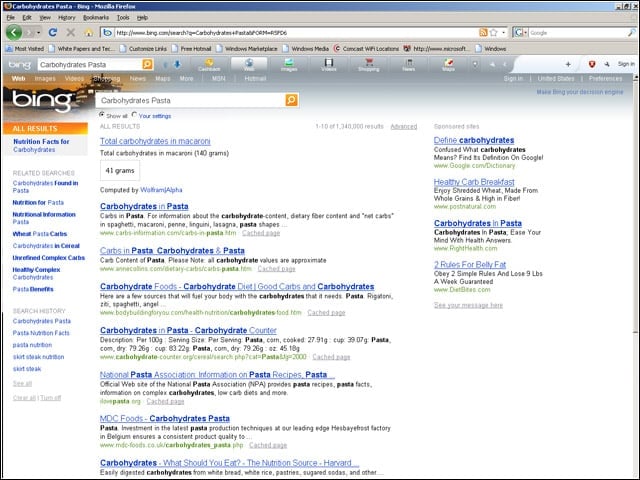Open the address bar history dropdown

(504, 32)
